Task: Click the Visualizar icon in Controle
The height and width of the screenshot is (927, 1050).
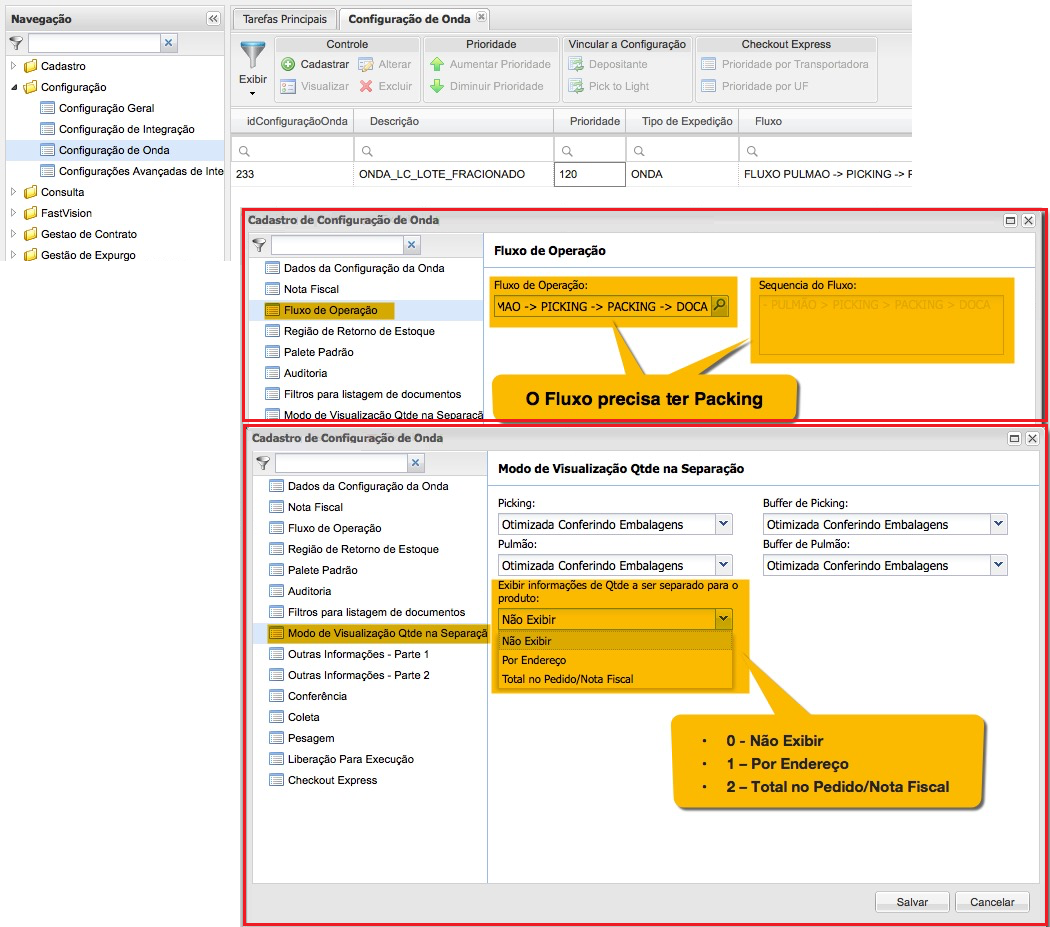Action: tap(288, 86)
